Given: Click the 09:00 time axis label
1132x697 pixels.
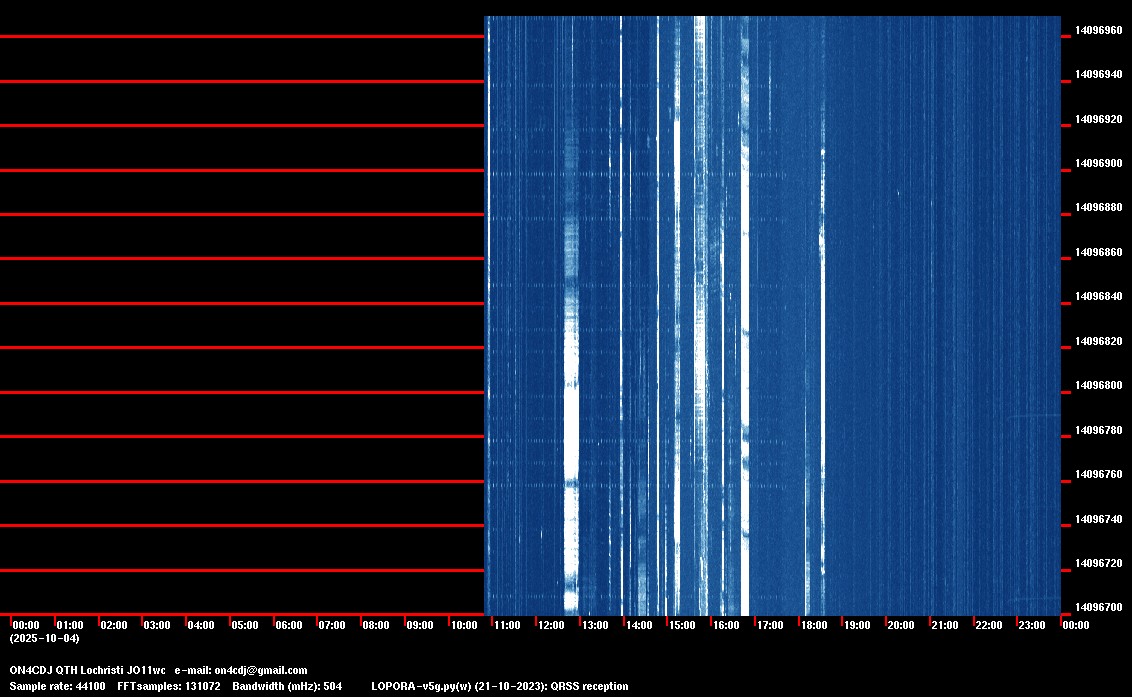Looking at the screenshot, I should pyautogui.click(x=419, y=625).
